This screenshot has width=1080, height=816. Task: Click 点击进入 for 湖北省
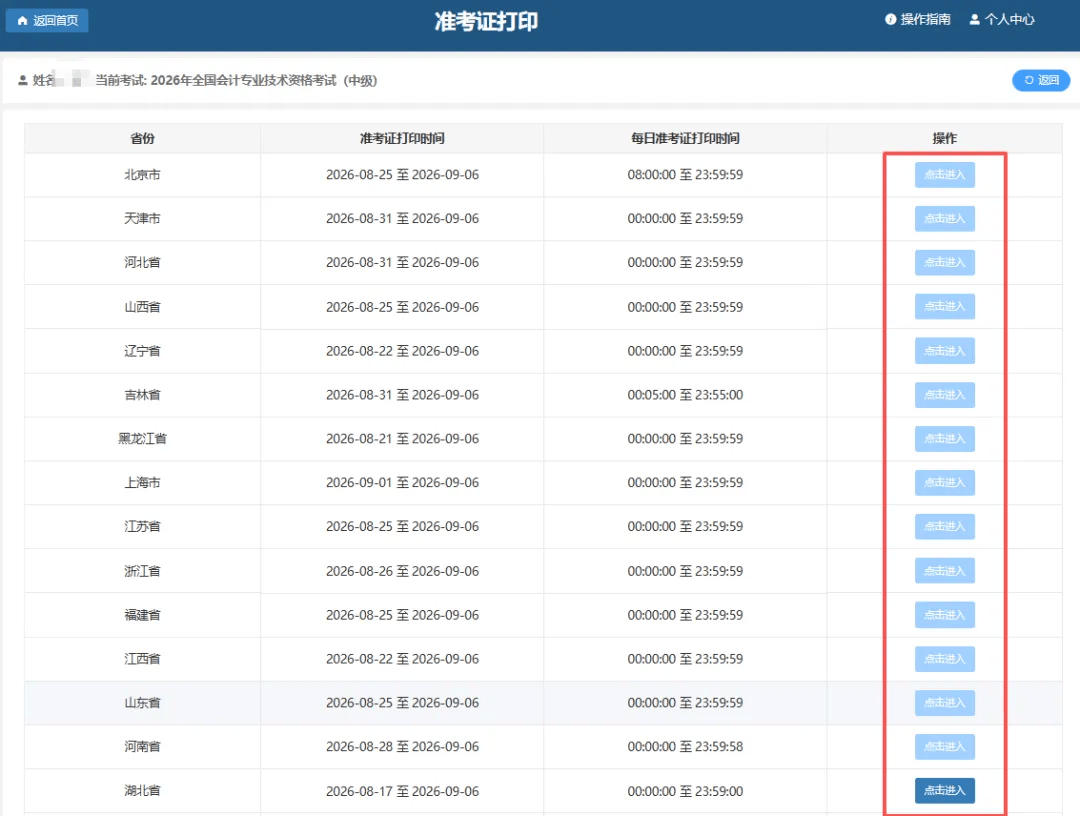point(944,791)
